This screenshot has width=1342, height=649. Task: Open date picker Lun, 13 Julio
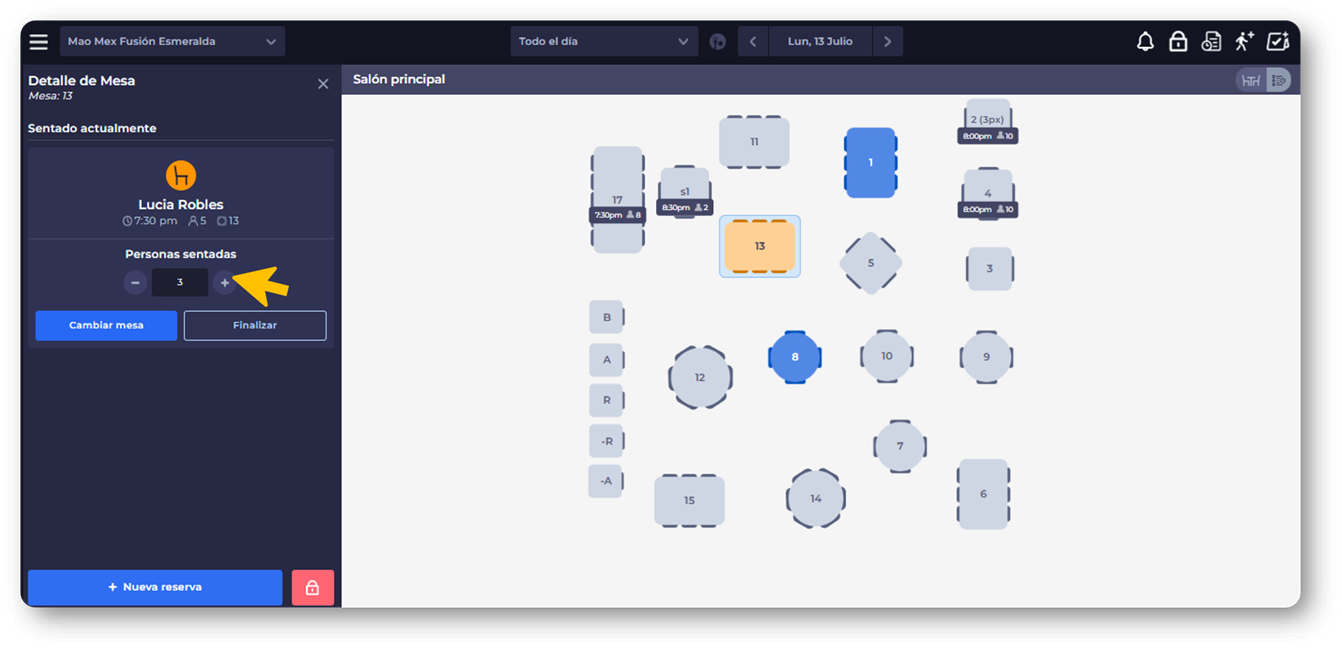click(x=820, y=42)
